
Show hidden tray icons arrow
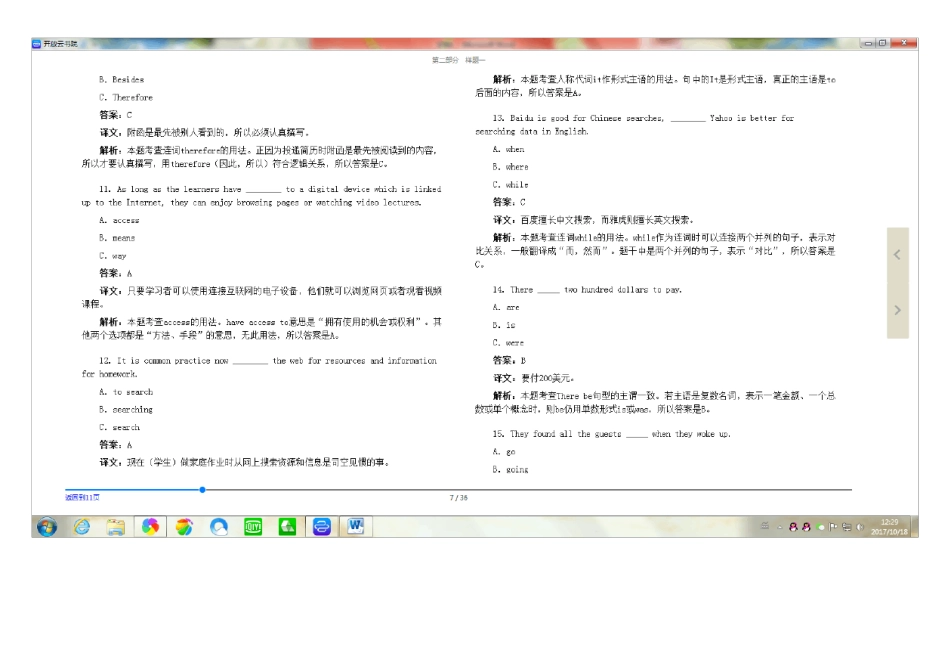780,527
